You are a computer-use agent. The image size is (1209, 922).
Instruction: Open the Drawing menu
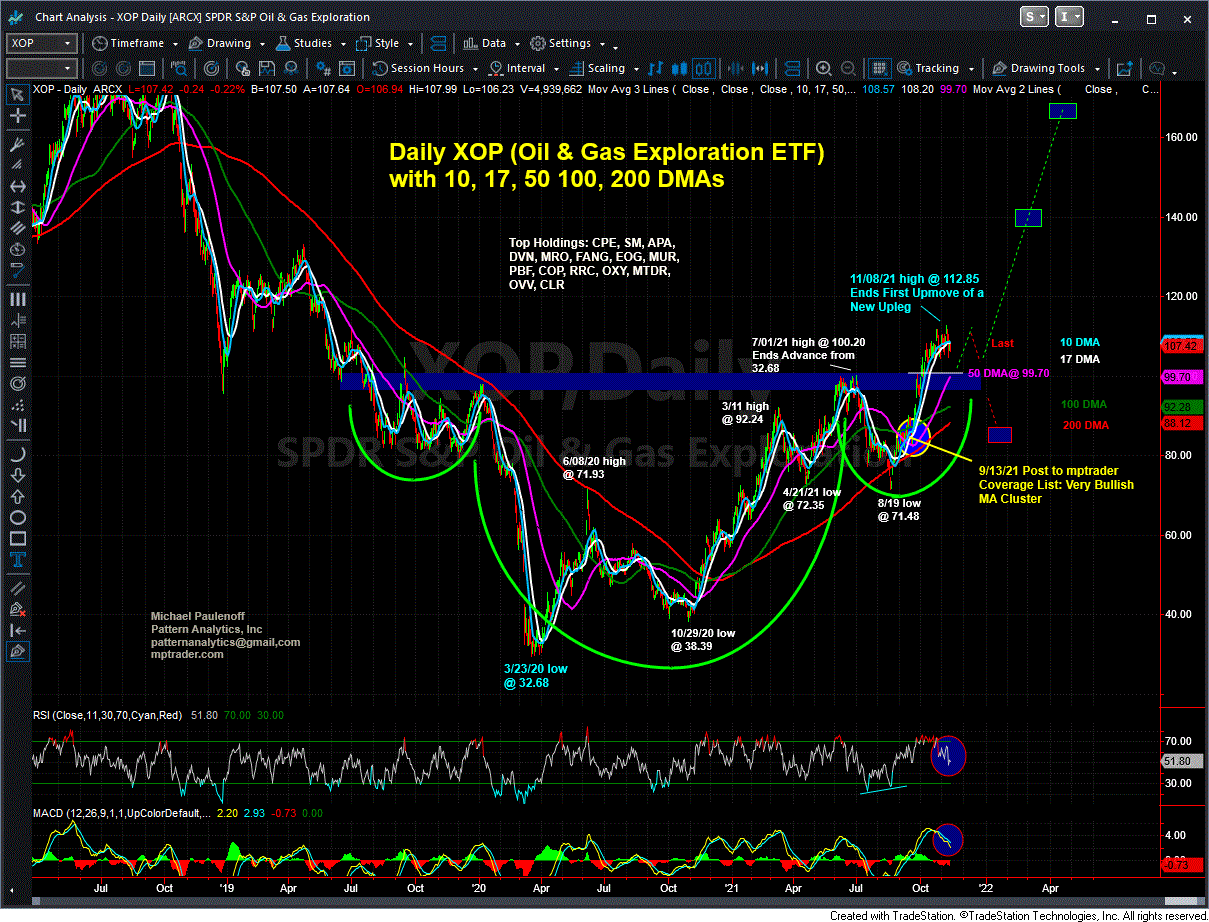pyautogui.click(x=228, y=43)
